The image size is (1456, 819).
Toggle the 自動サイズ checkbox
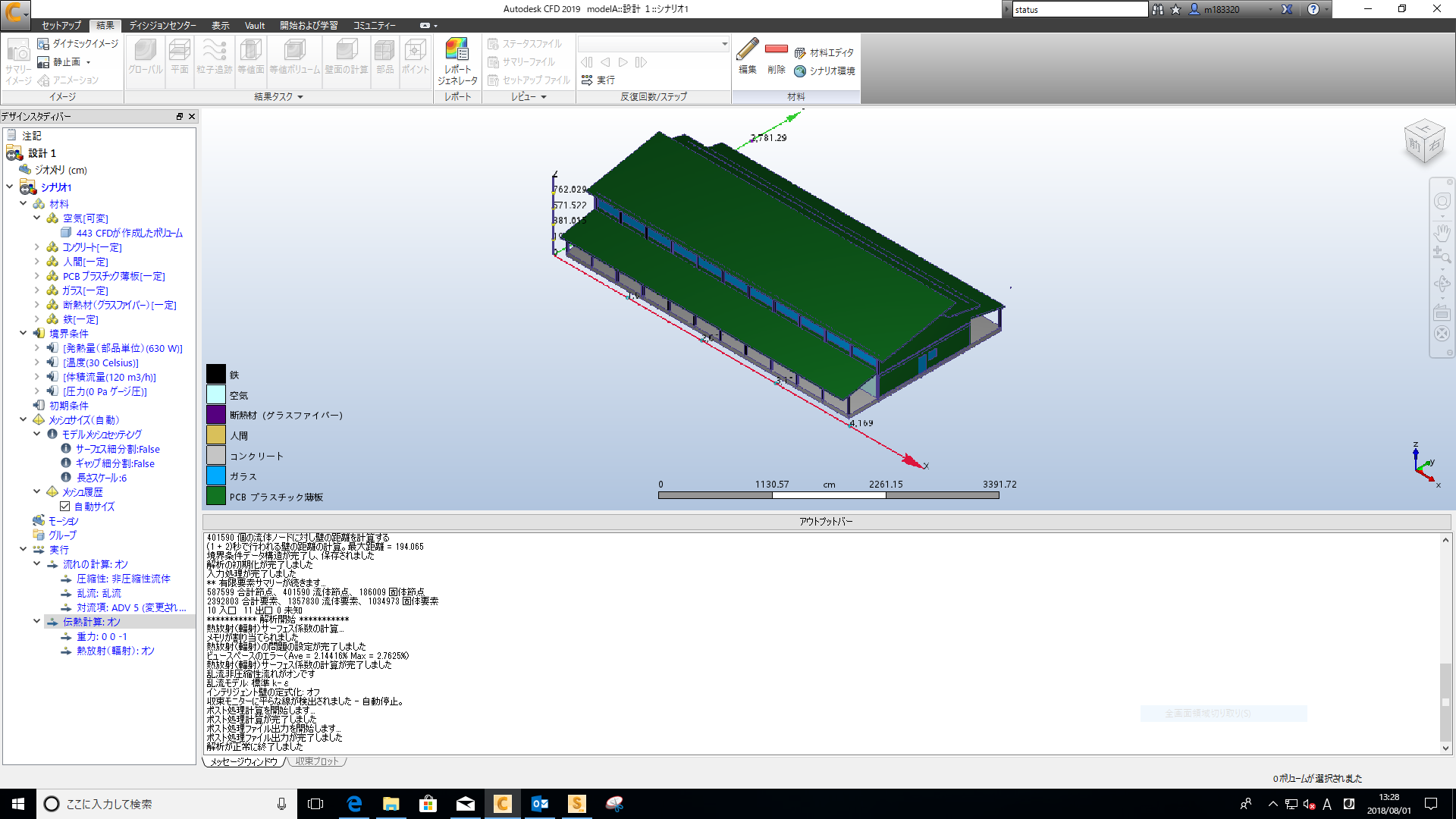point(65,507)
